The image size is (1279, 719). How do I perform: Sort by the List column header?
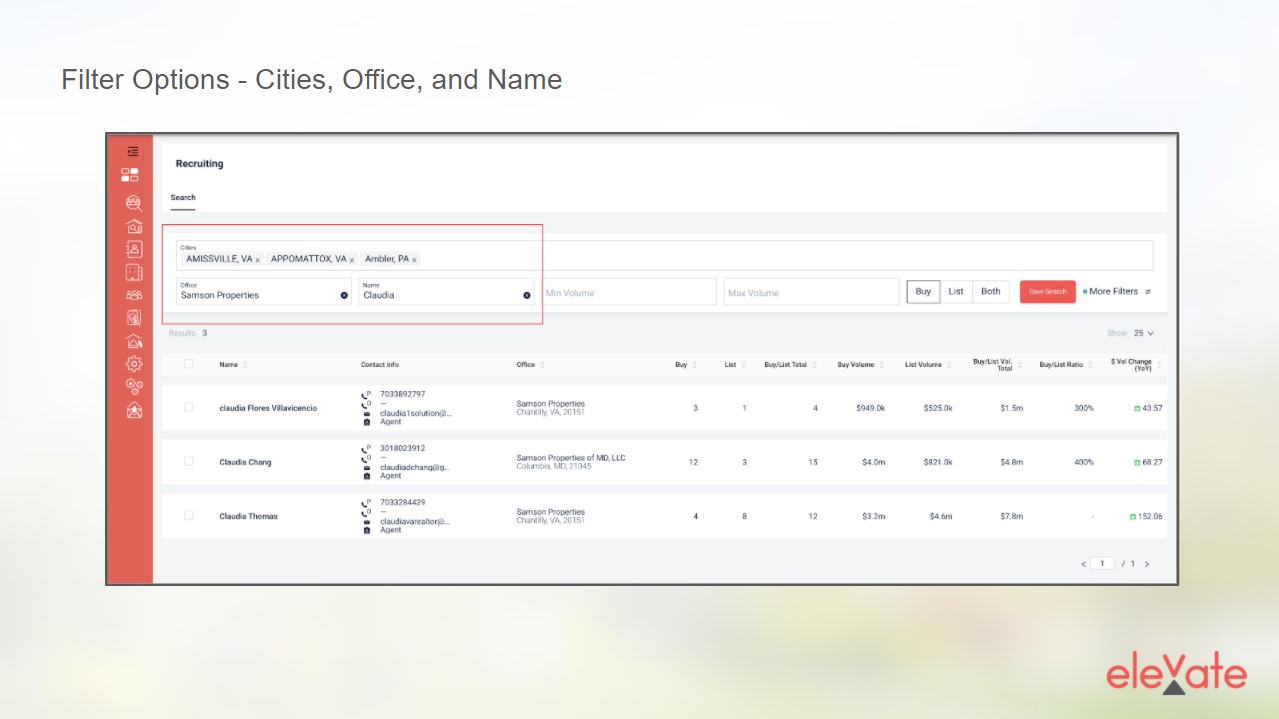[736, 365]
